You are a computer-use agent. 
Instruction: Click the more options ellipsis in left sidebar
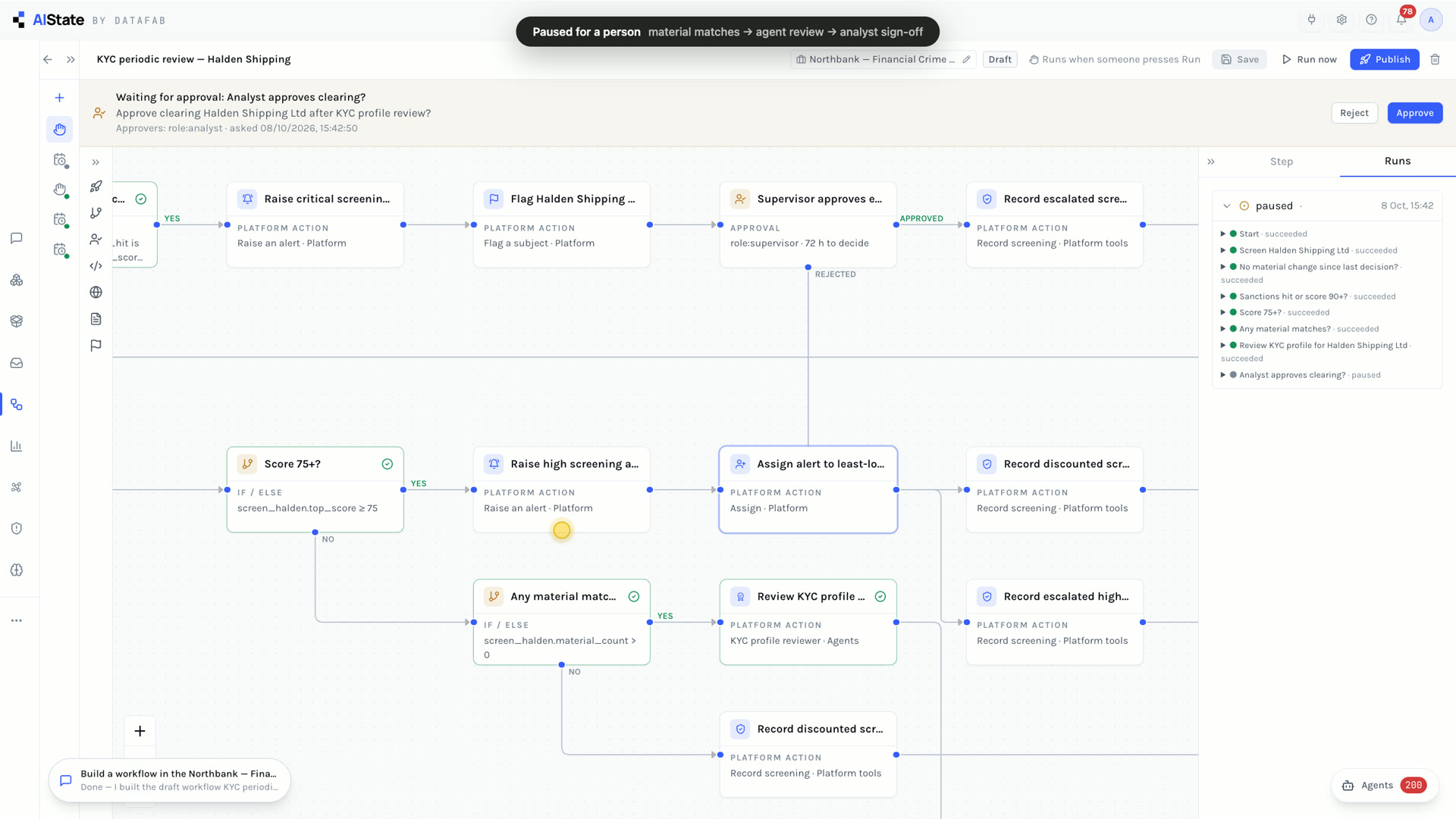[16, 620]
